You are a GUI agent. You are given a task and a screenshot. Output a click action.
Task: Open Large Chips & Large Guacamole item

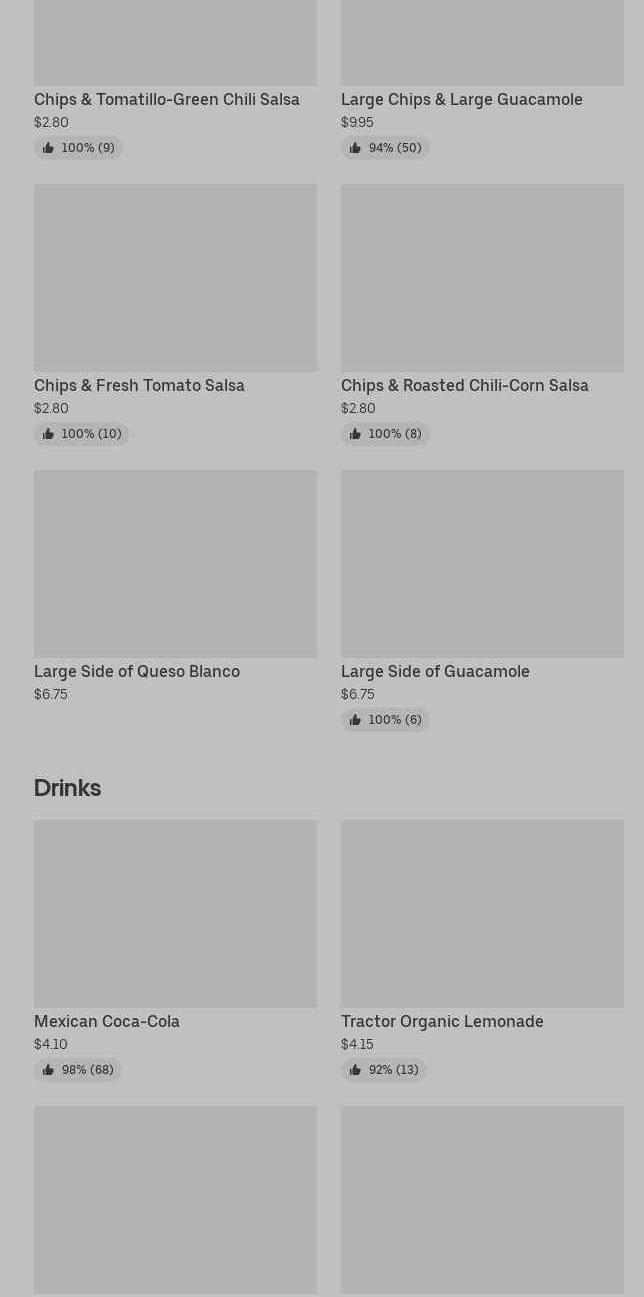pos(461,99)
